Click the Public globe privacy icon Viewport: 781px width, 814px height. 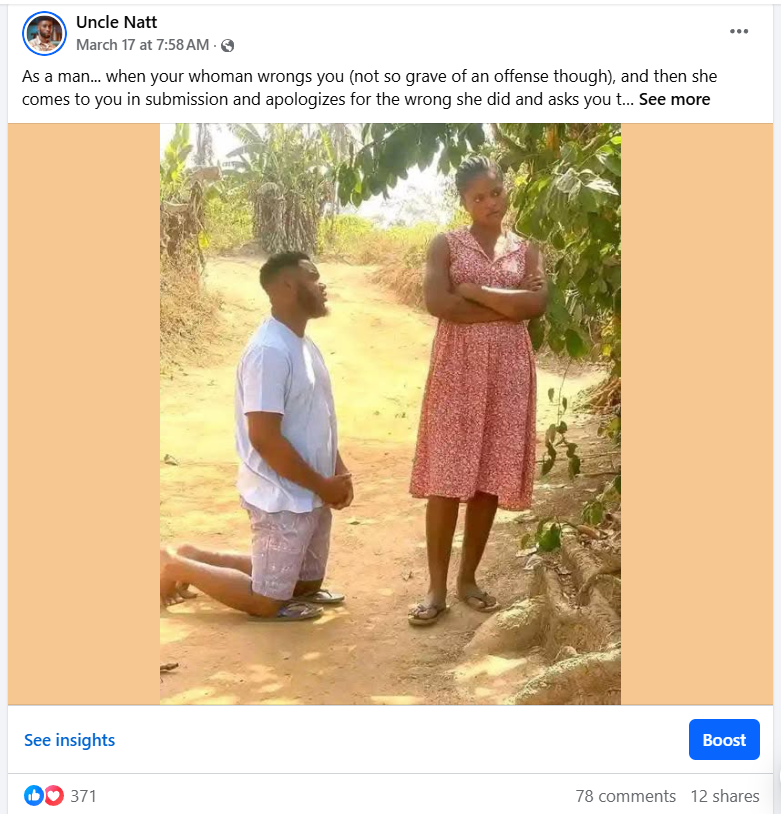click(227, 45)
